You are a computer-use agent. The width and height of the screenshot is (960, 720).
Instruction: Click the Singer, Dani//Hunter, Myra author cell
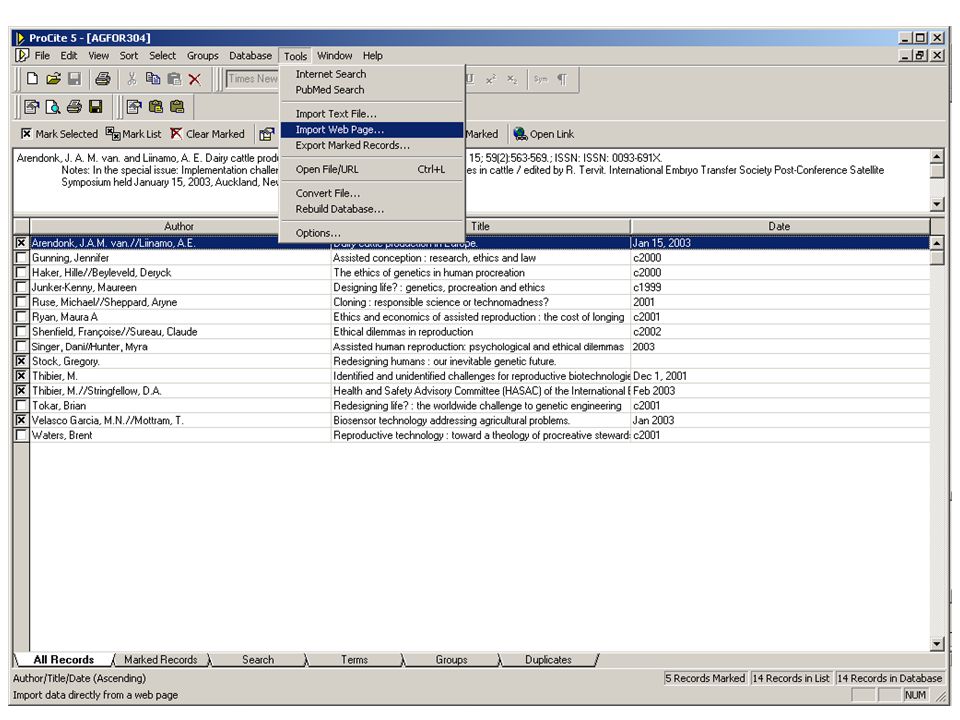[x=180, y=347]
